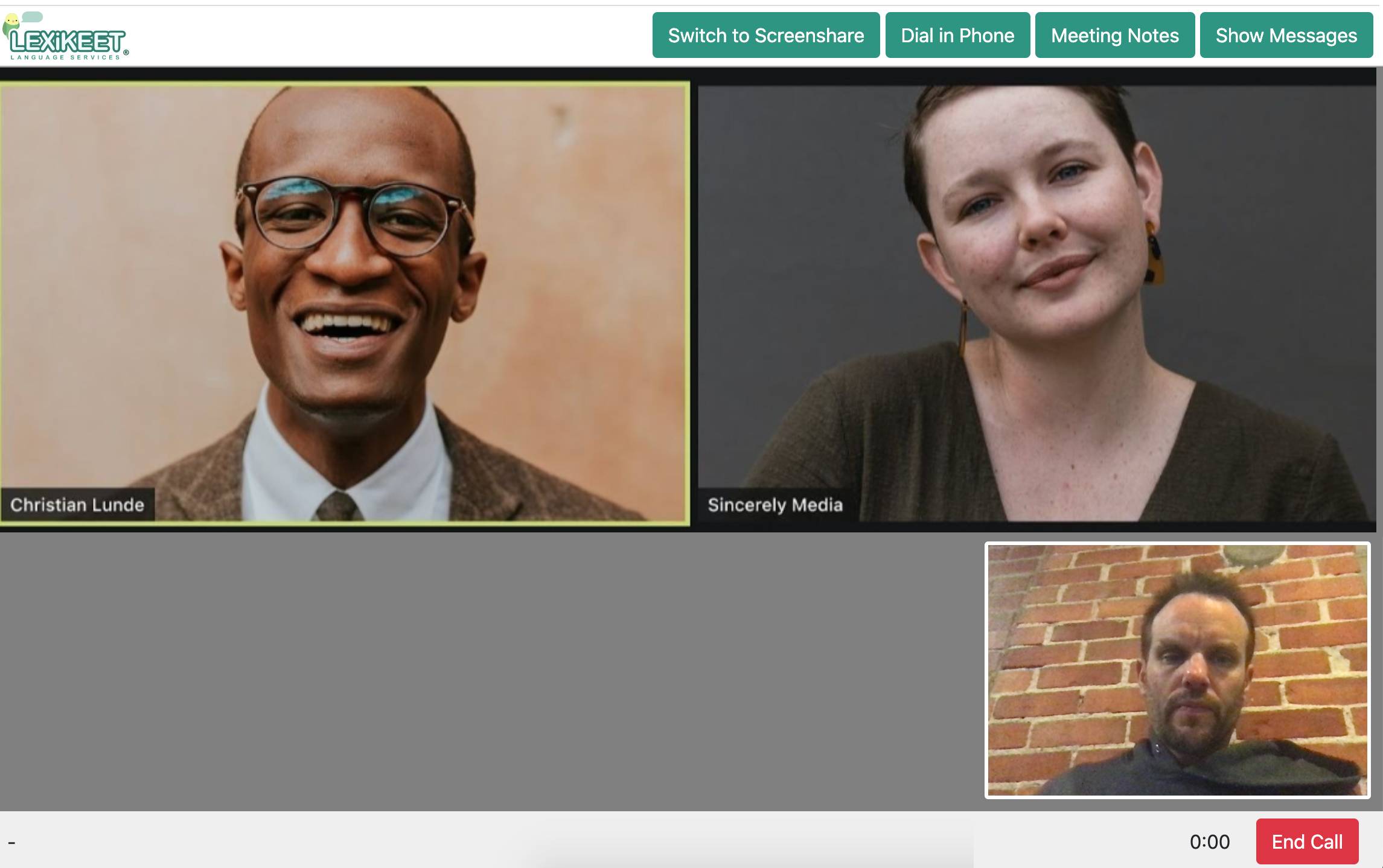The image size is (1383, 868).
Task: Click the Lexikeet logo
Action: pos(66,36)
